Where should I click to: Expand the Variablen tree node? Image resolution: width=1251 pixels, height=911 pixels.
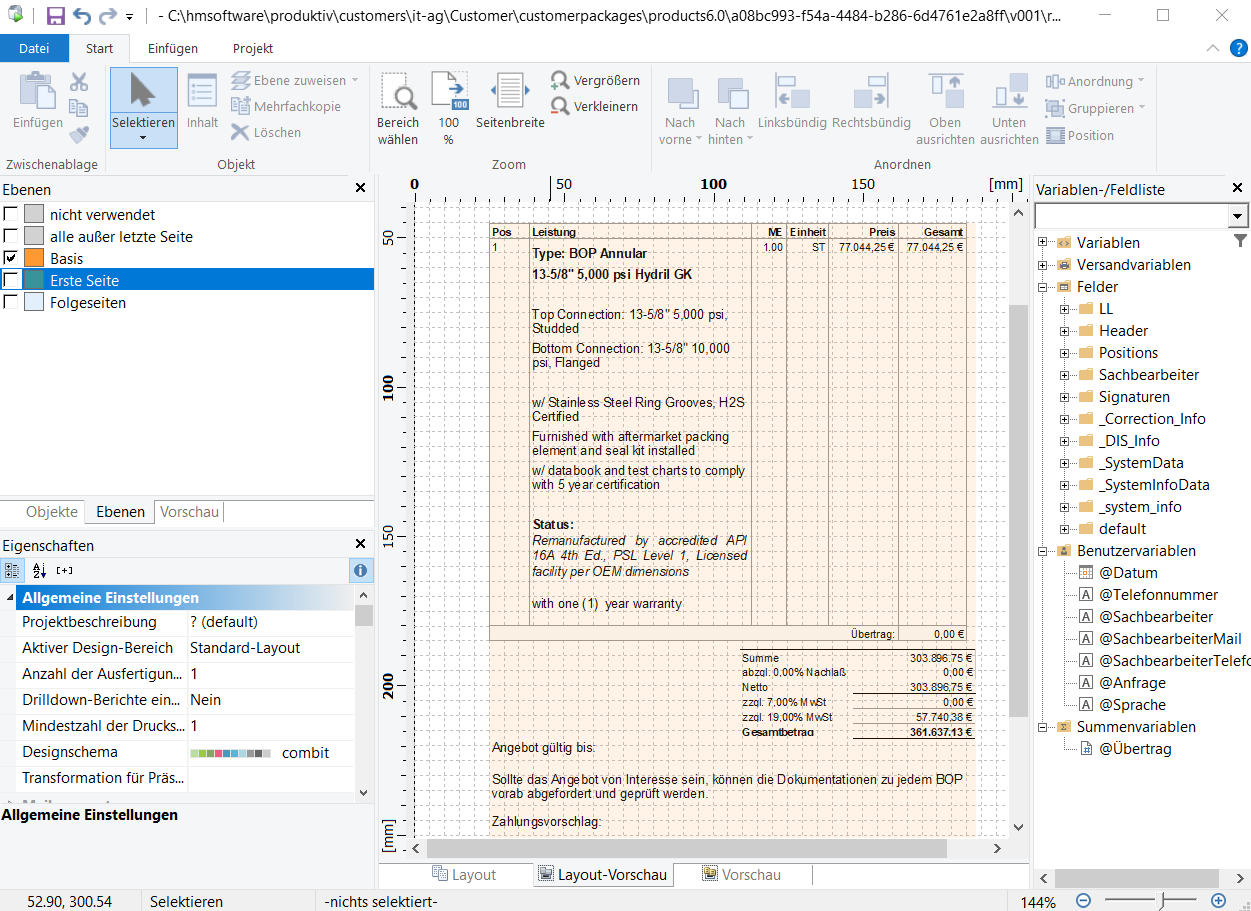[x=1042, y=242]
